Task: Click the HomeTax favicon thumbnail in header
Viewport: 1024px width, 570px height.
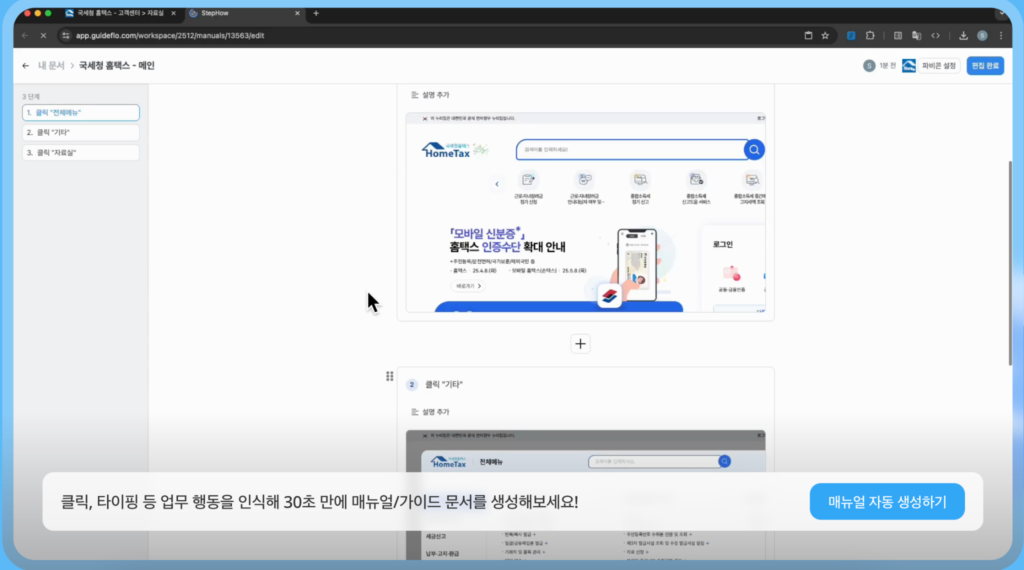Action: click(908, 65)
